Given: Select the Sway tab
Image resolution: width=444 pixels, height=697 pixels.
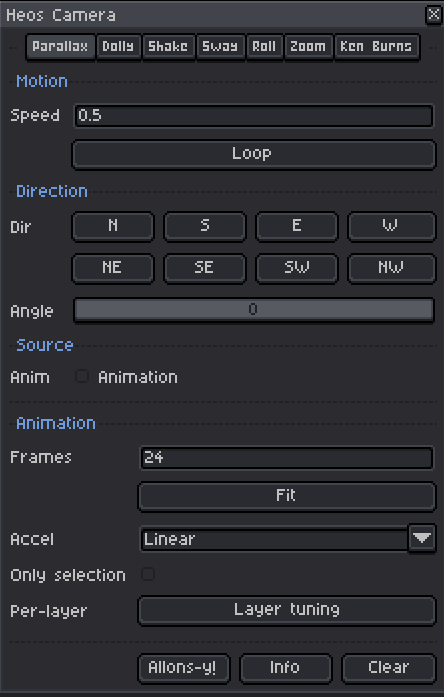Looking at the screenshot, I should tap(220, 46).
